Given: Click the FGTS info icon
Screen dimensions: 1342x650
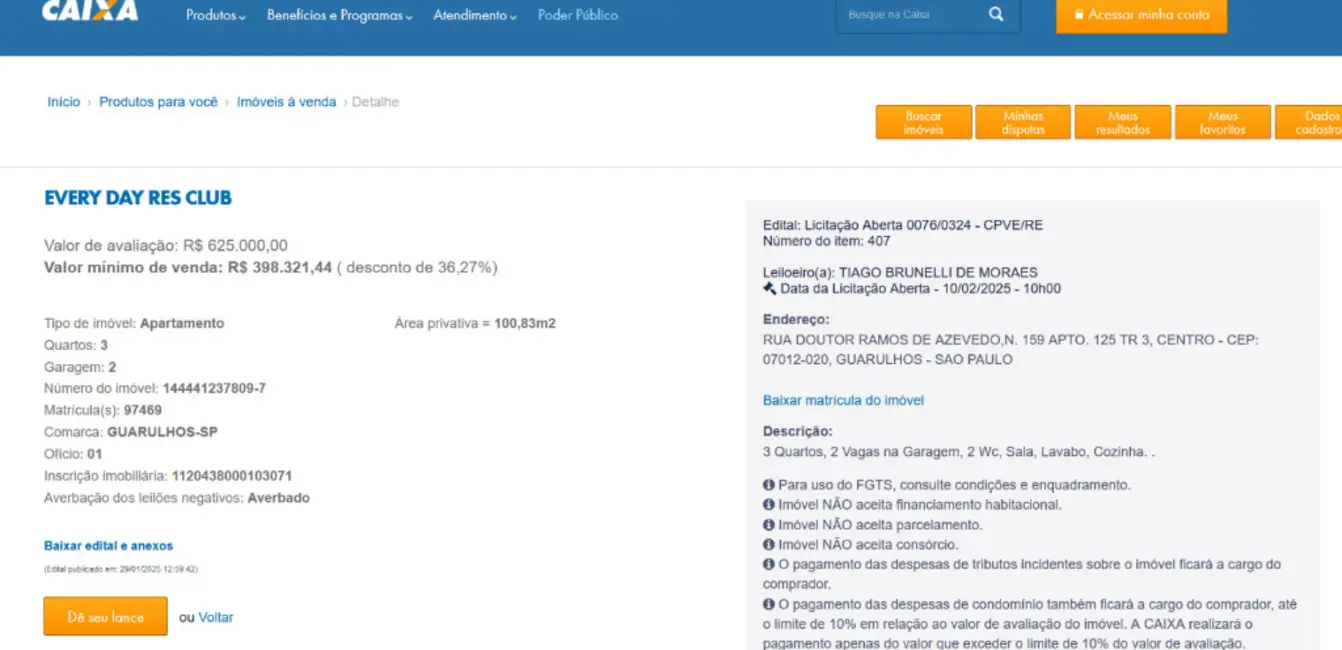Looking at the screenshot, I should coord(768,485).
